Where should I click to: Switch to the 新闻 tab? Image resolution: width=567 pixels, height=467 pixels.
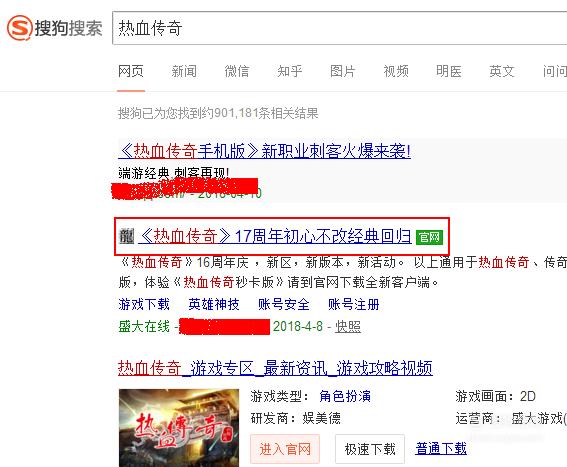[x=184, y=71]
